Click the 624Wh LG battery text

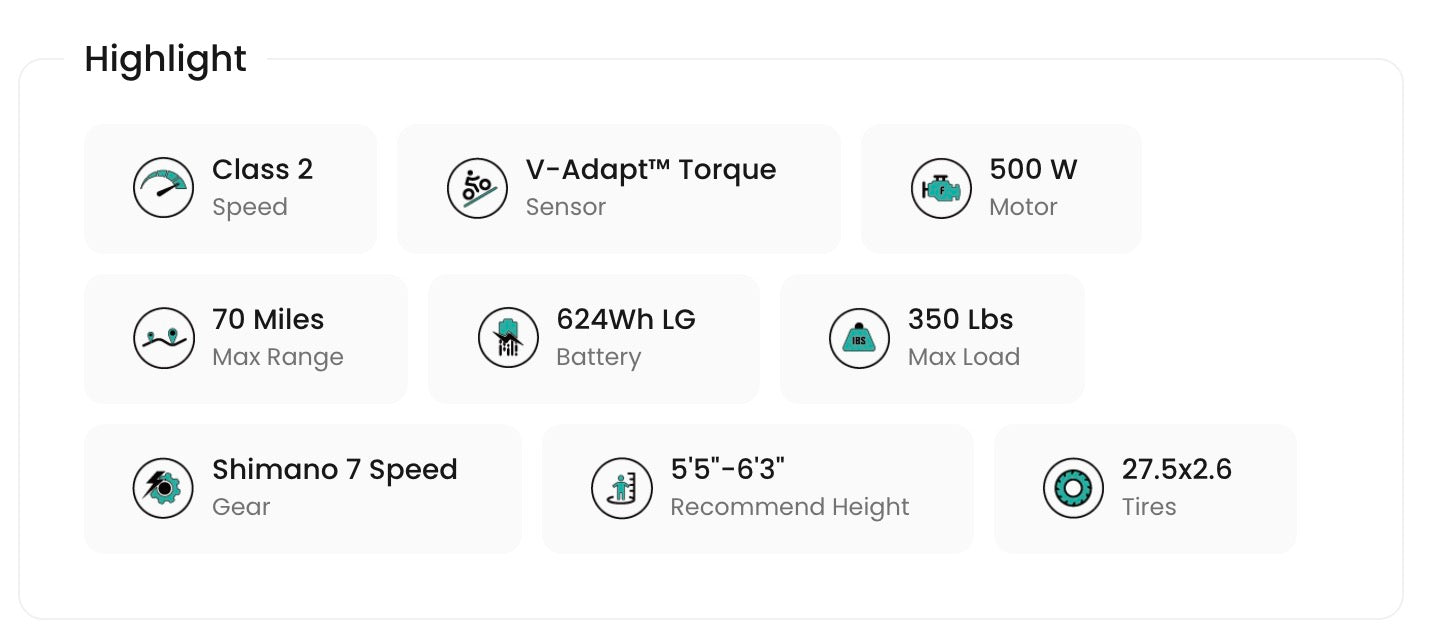pos(625,320)
